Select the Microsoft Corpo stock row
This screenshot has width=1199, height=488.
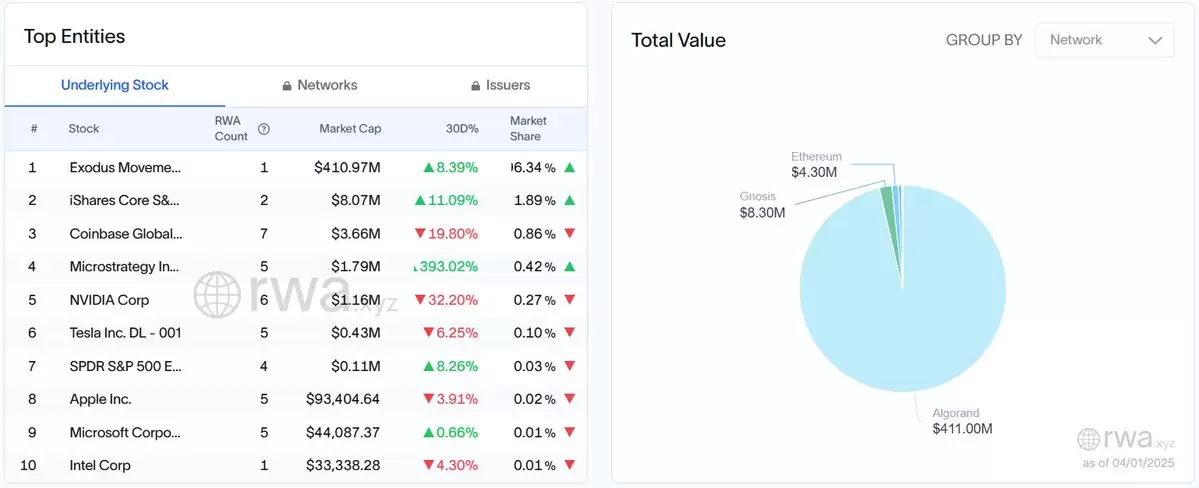[296, 432]
